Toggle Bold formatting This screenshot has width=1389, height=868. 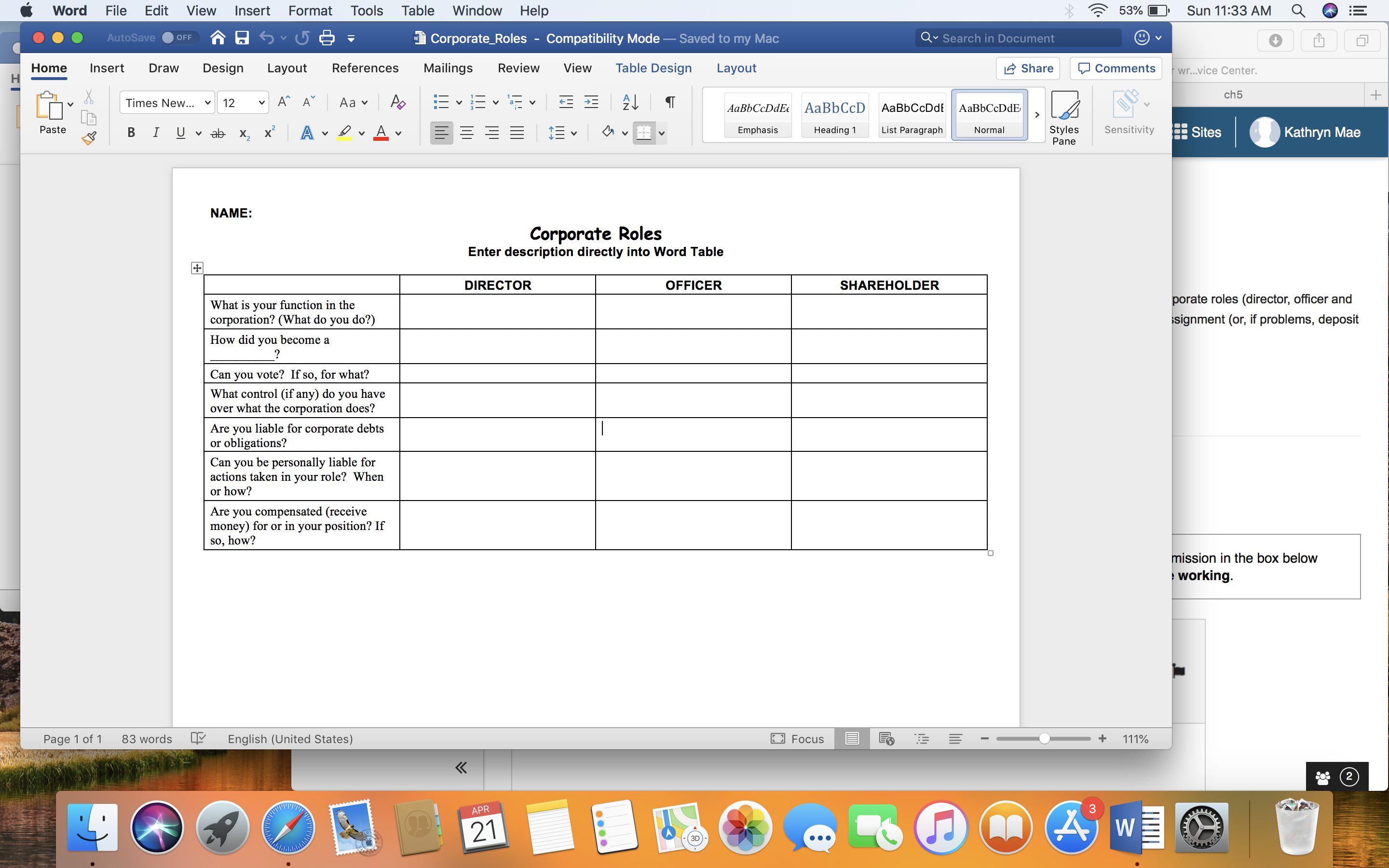tap(131, 133)
